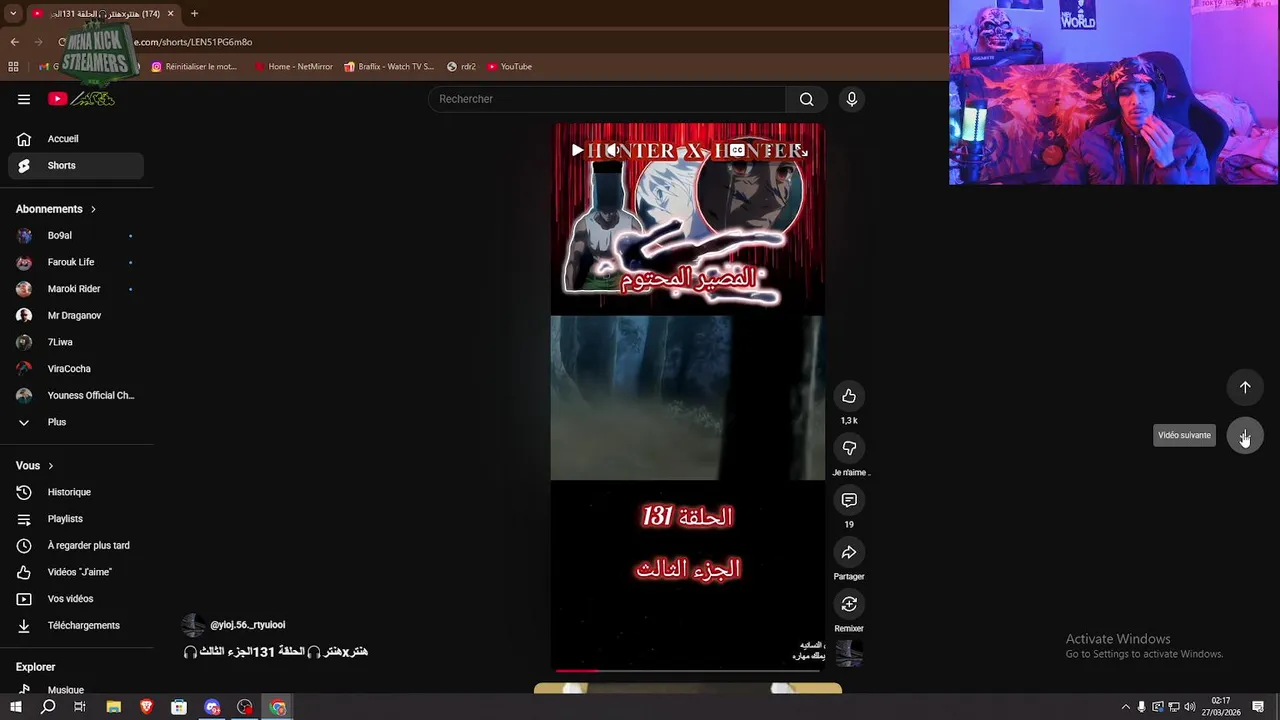Play the Short using the play icon
This screenshot has height=720, width=1280.
pos(577,150)
